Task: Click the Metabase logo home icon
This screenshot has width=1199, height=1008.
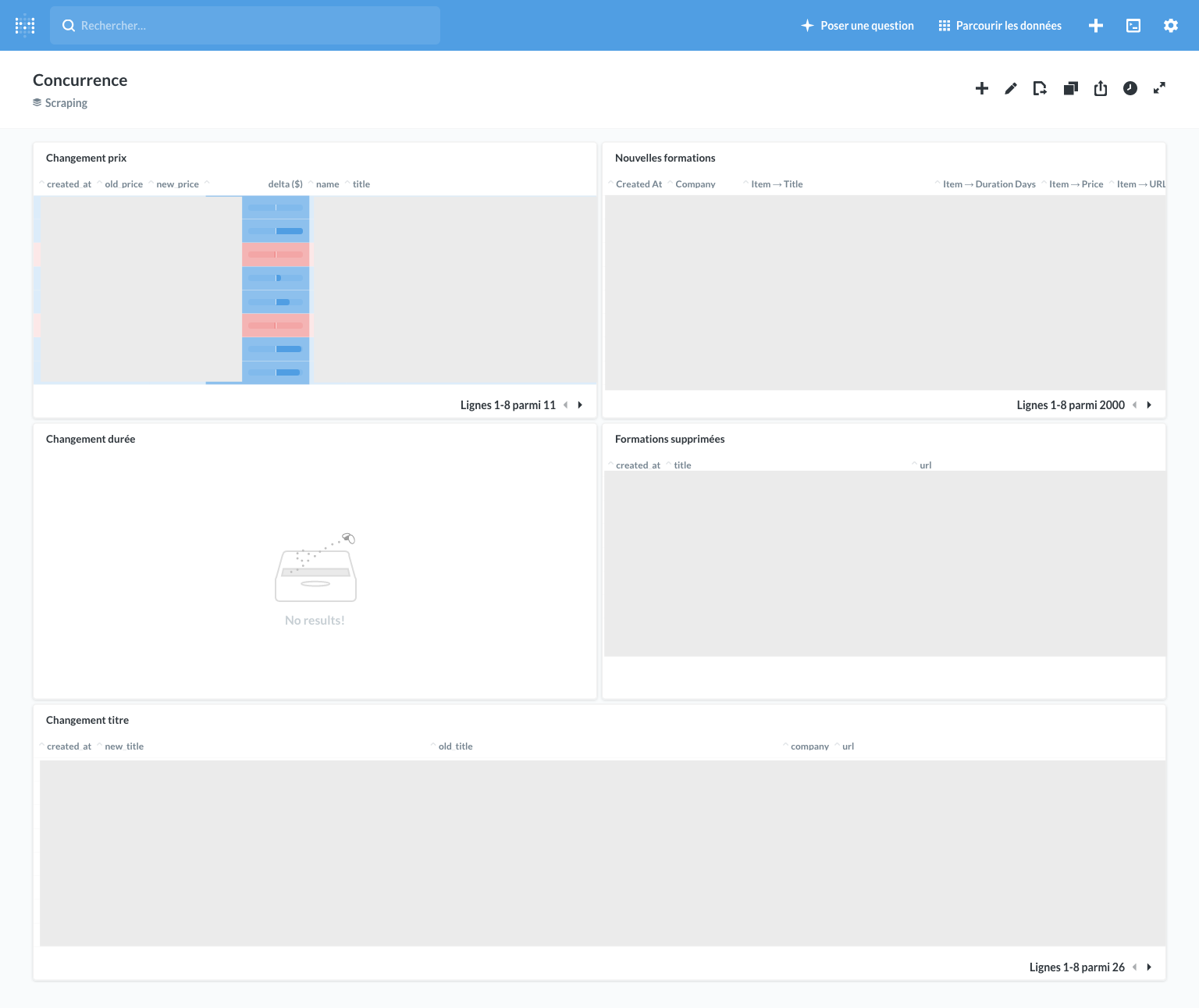Action: coord(25,26)
